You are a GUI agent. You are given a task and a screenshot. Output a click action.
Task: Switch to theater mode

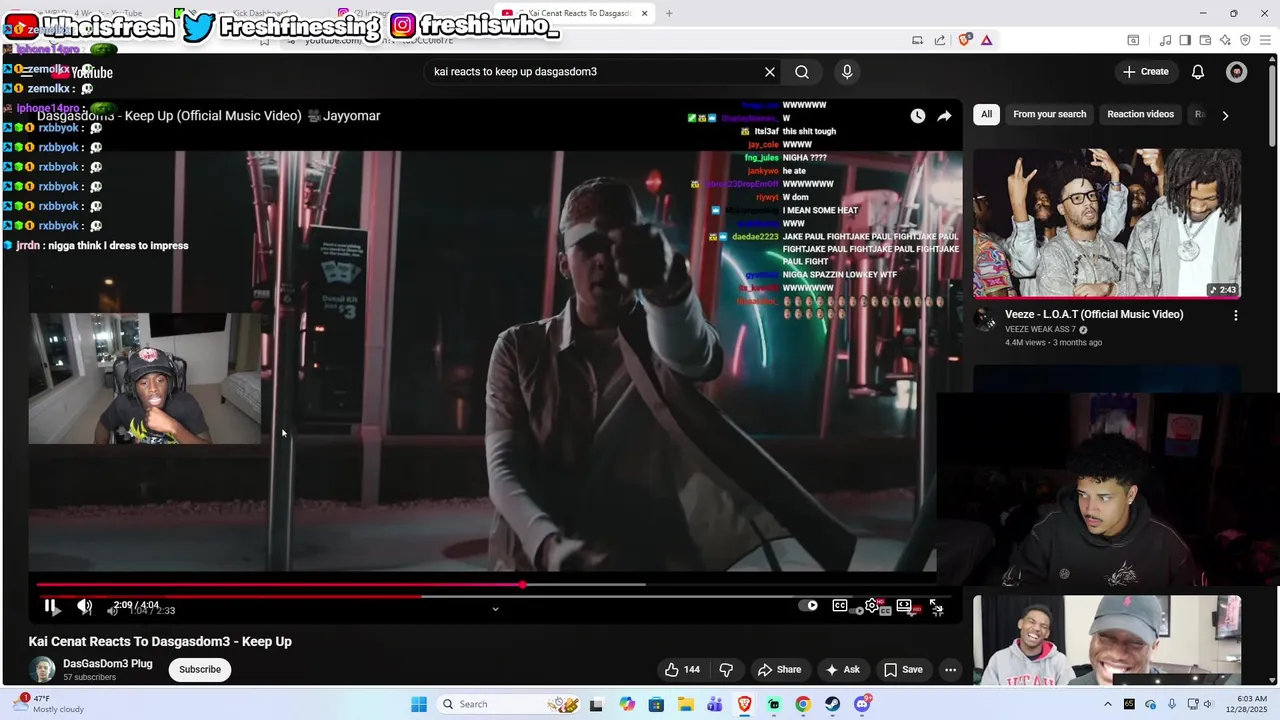[904, 605]
